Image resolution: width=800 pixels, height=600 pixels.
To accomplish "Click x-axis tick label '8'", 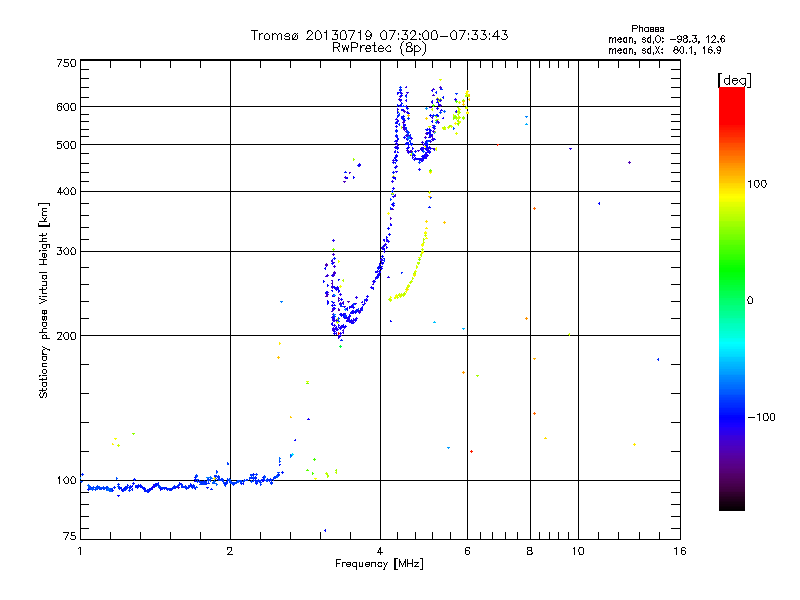I will point(530,551).
